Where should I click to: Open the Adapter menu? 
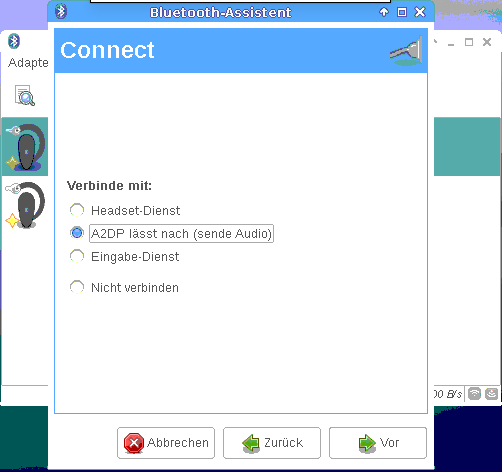(x=28, y=63)
